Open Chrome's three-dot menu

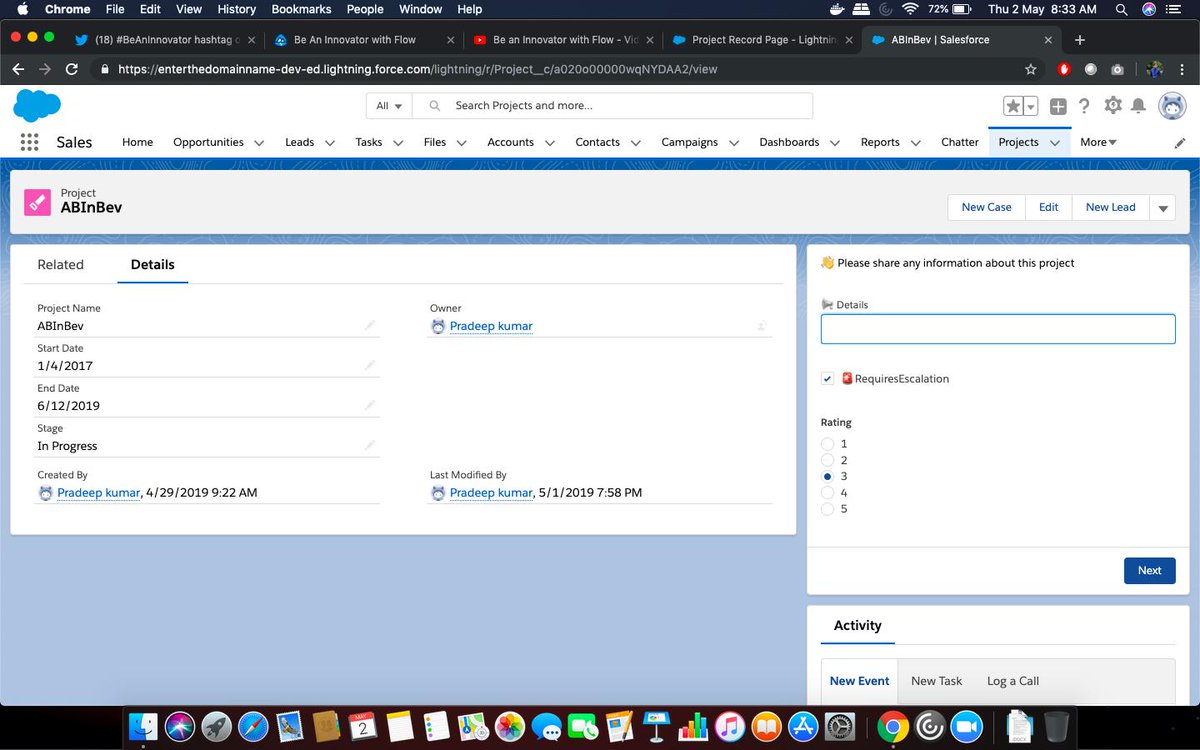pyautogui.click(x=1182, y=69)
